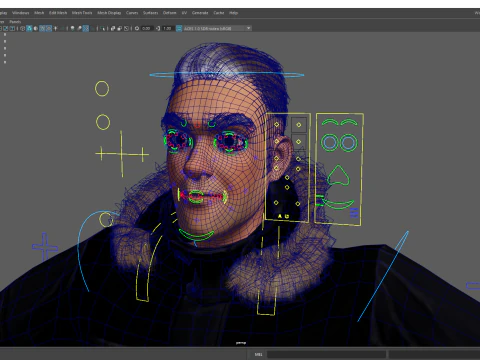The height and width of the screenshot is (360, 480).
Task: Open the Deform menu
Action: pyautogui.click(x=169, y=13)
